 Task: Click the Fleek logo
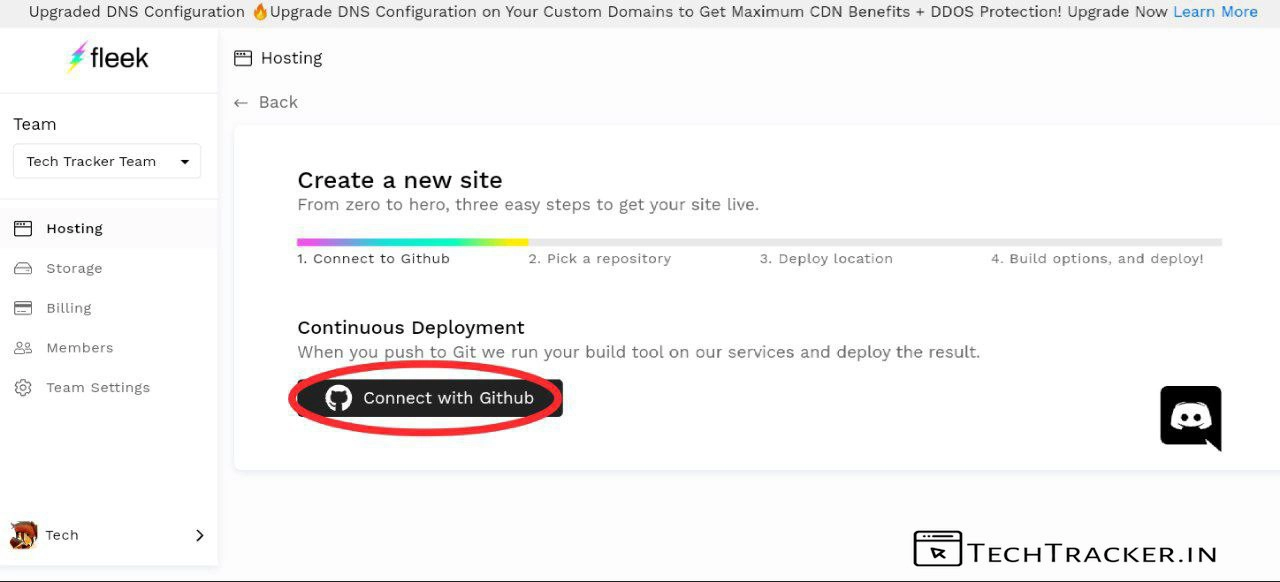pos(107,58)
